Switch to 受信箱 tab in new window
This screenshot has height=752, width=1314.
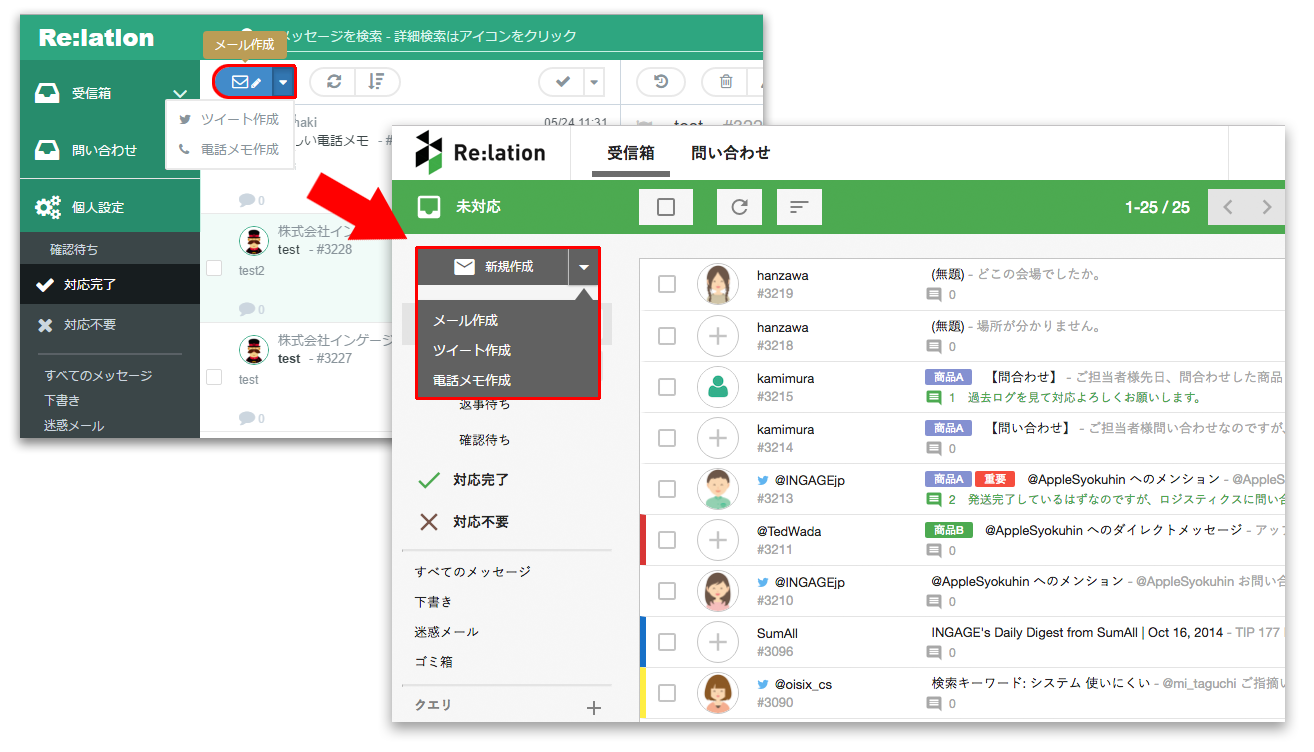click(631, 153)
